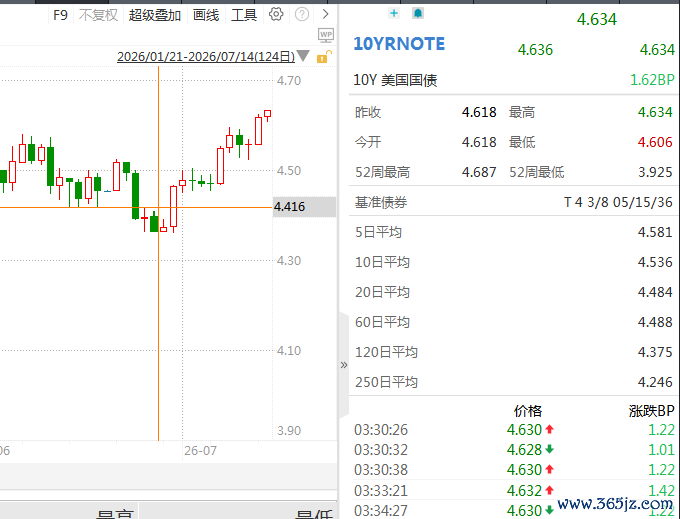Open the 工具 menu

coord(244,15)
